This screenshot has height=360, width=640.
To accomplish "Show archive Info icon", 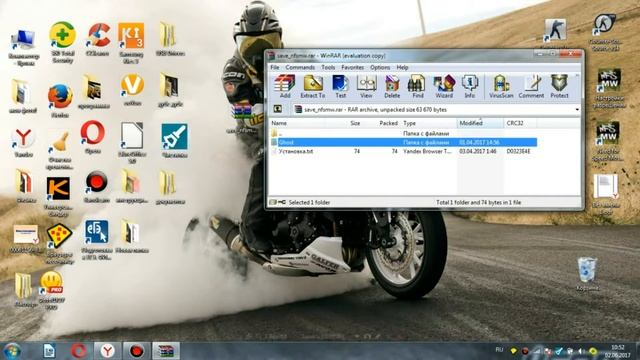I will 470,87.
